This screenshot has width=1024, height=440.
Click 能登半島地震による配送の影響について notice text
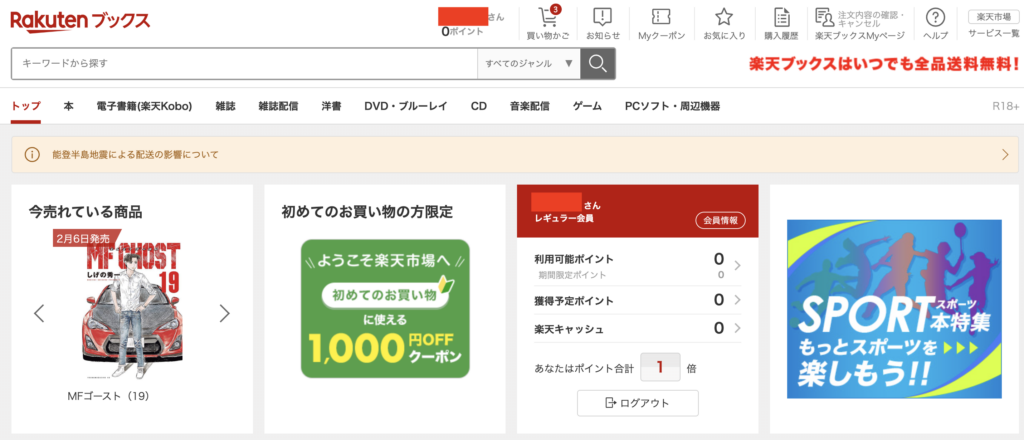pyautogui.click(x=135, y=155)
